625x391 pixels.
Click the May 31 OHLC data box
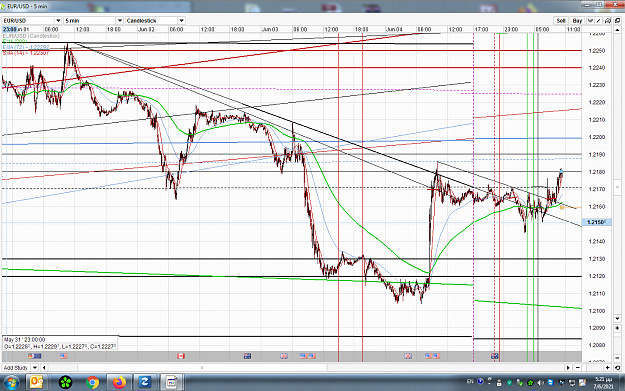60,343
